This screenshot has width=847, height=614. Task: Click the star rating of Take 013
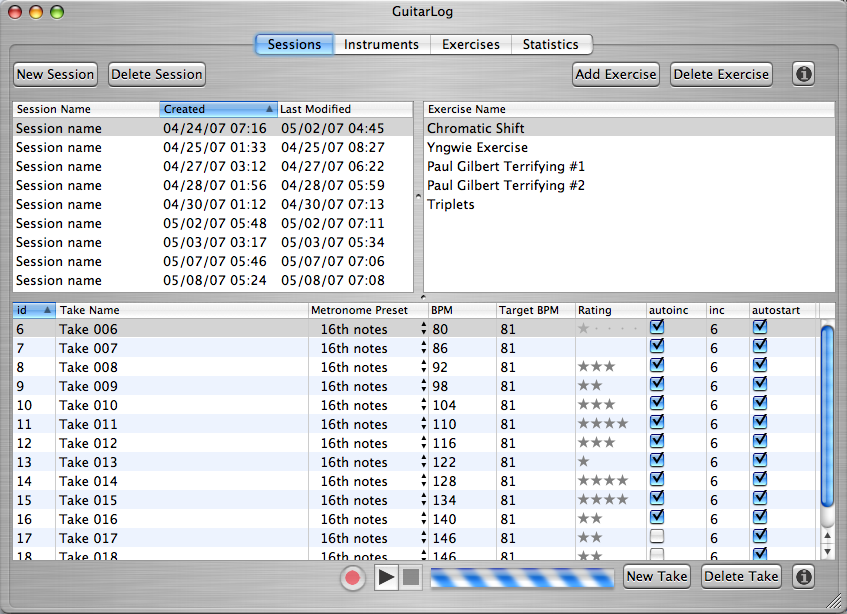point(583,462)
